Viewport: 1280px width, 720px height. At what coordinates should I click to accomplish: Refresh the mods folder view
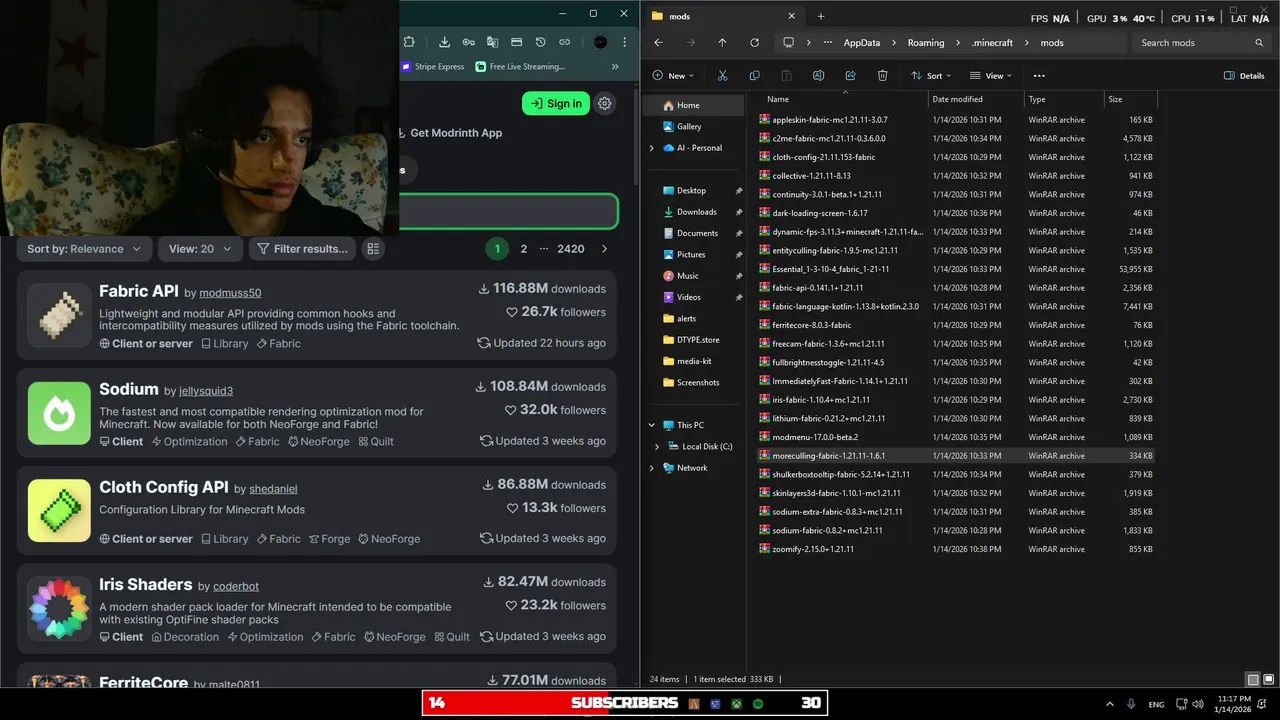click(x=754, y=43)
